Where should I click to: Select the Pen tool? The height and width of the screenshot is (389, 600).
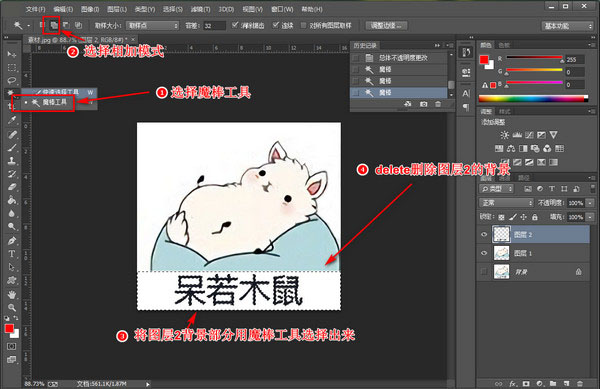pos(12,241)
